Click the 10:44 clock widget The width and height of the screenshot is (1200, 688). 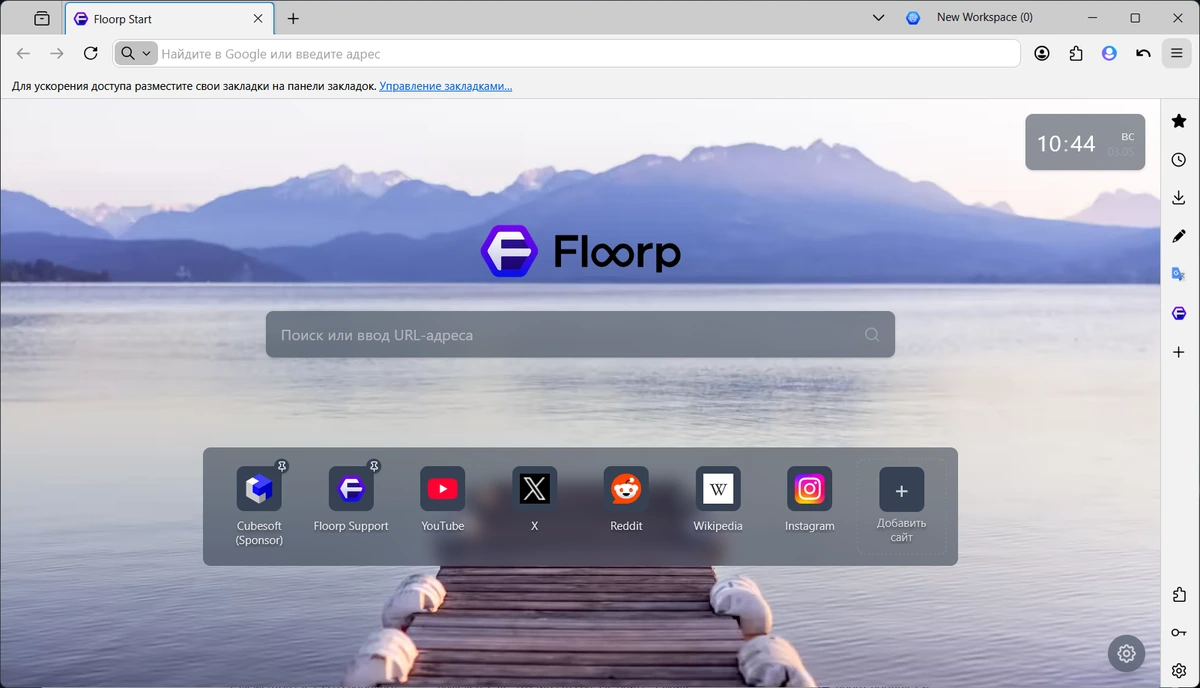click(x=1085, y=142)
